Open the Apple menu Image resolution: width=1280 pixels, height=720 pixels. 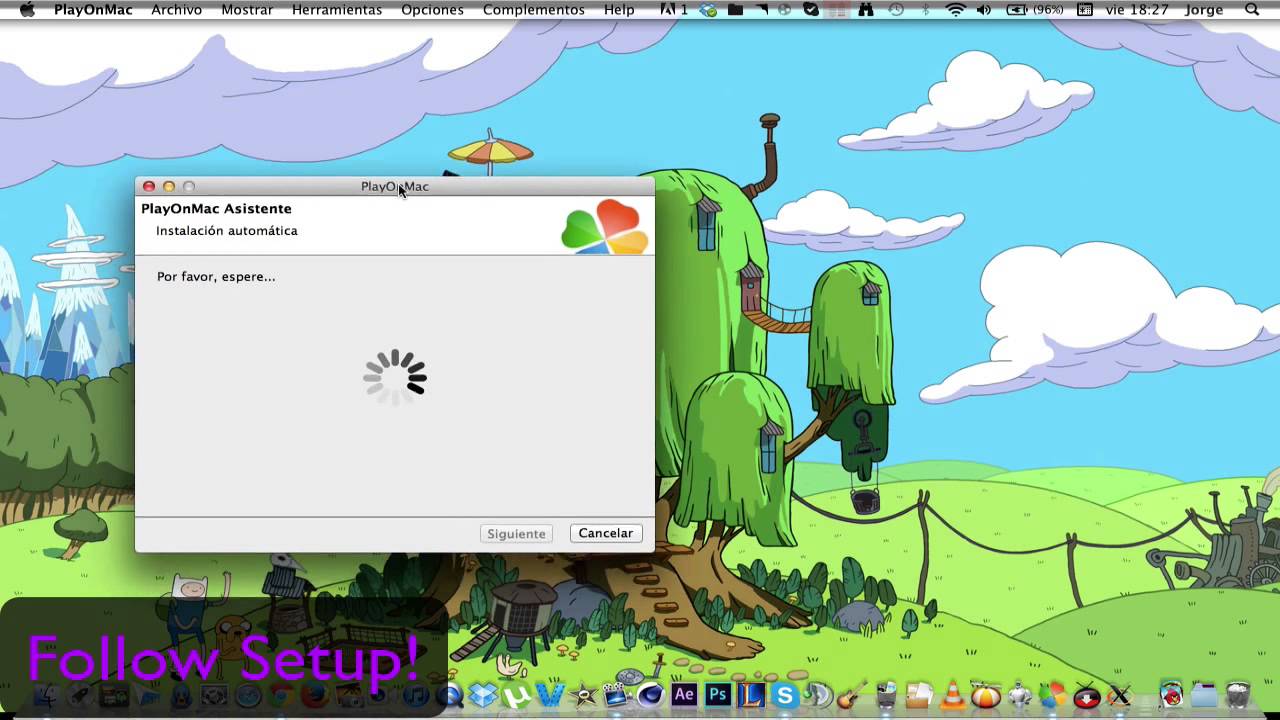(x=27, y=9)
